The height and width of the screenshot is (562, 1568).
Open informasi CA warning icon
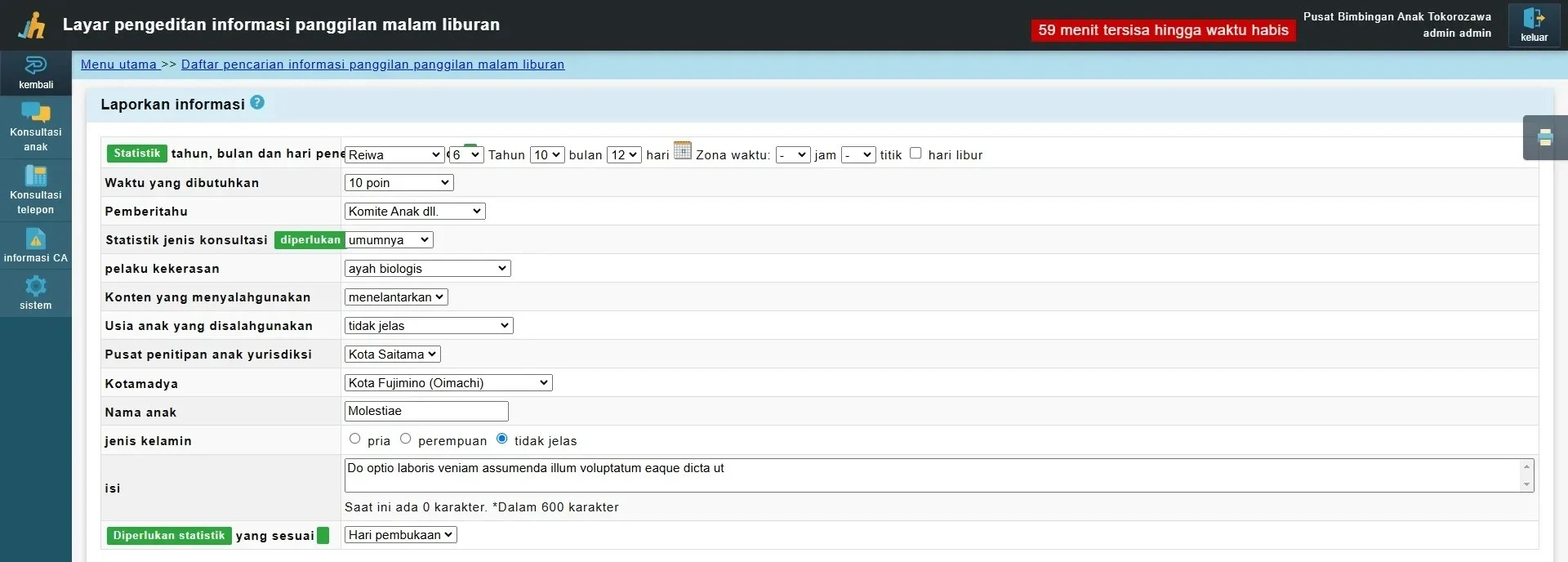coord(35,239)
